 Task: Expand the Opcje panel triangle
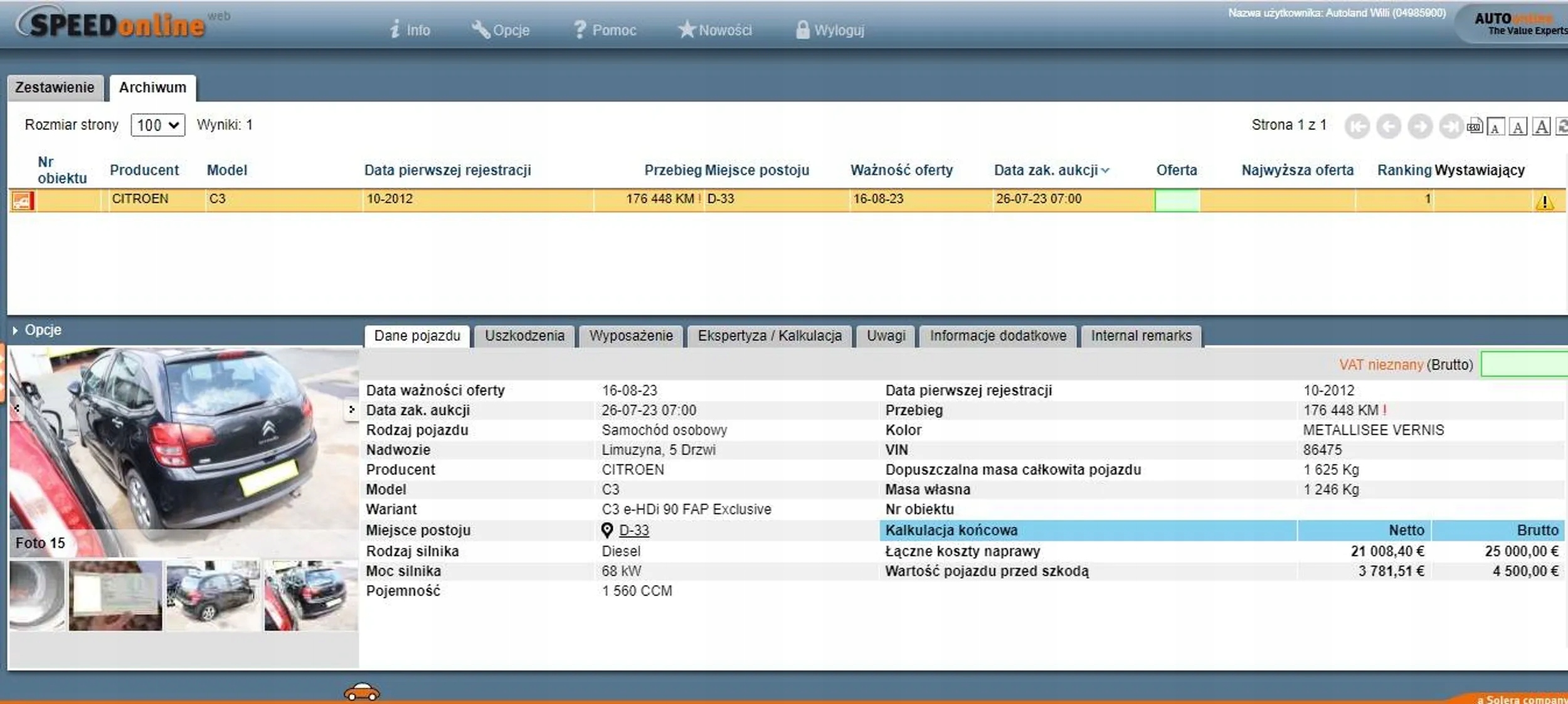tap(15, 331)
